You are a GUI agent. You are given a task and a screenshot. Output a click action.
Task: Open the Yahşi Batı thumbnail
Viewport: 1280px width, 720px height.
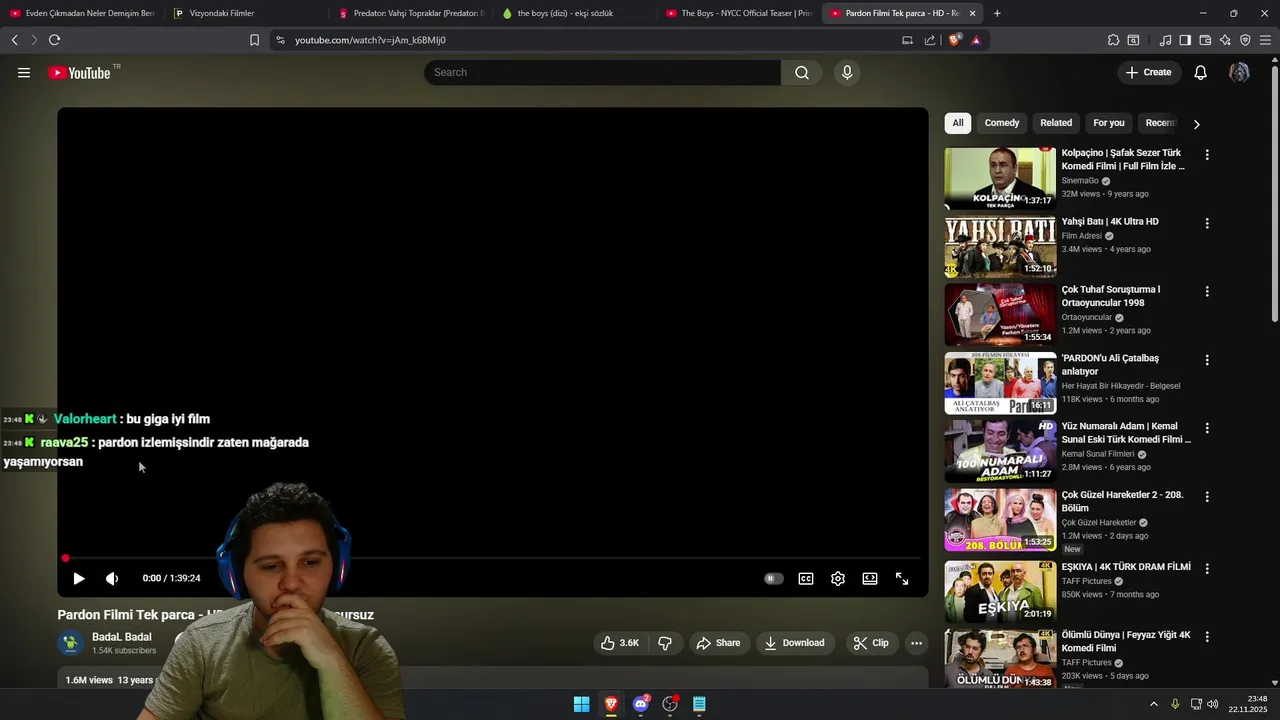coord(1000,247)
